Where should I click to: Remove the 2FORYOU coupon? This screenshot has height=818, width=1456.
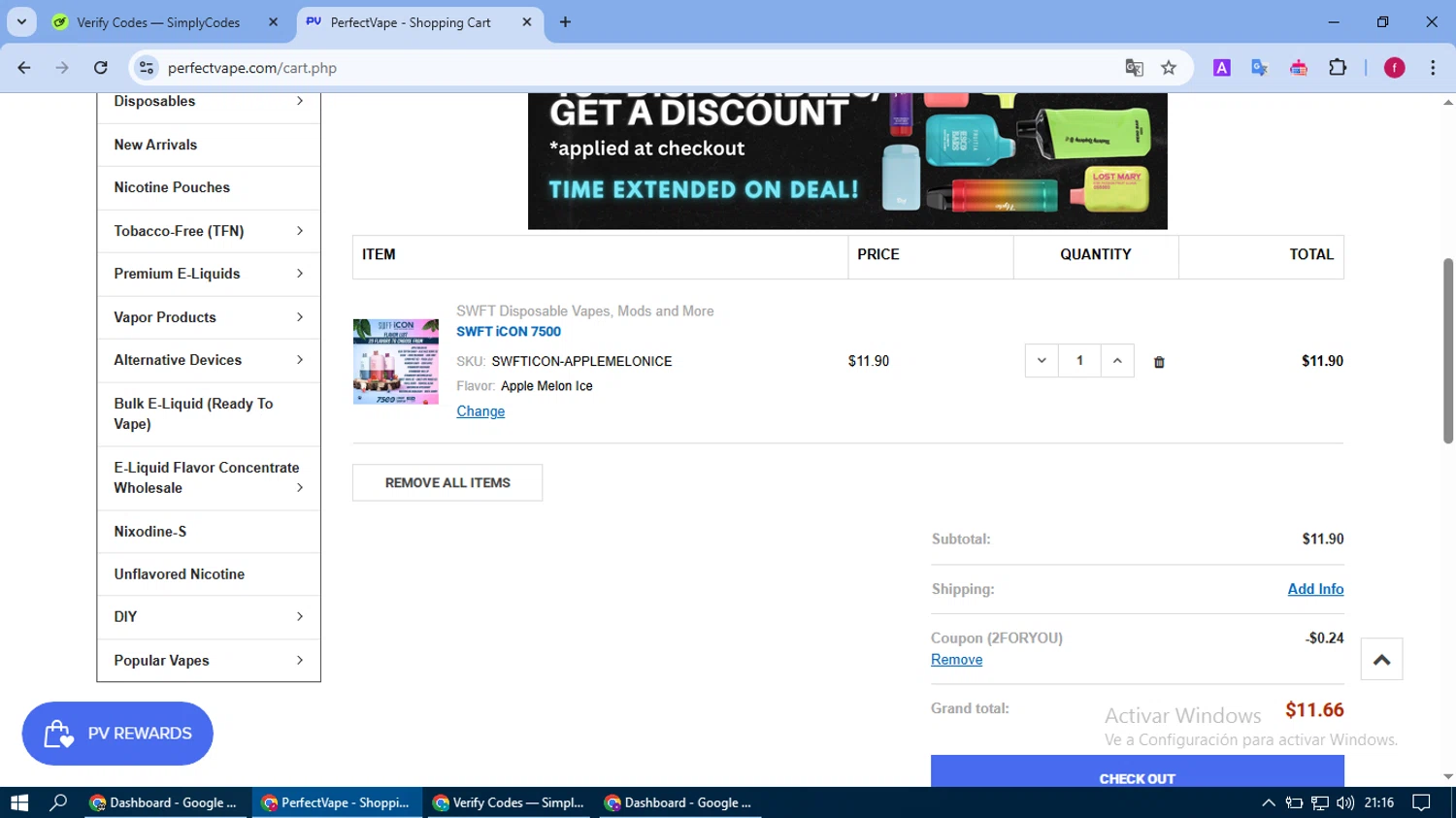coord(956,660)
